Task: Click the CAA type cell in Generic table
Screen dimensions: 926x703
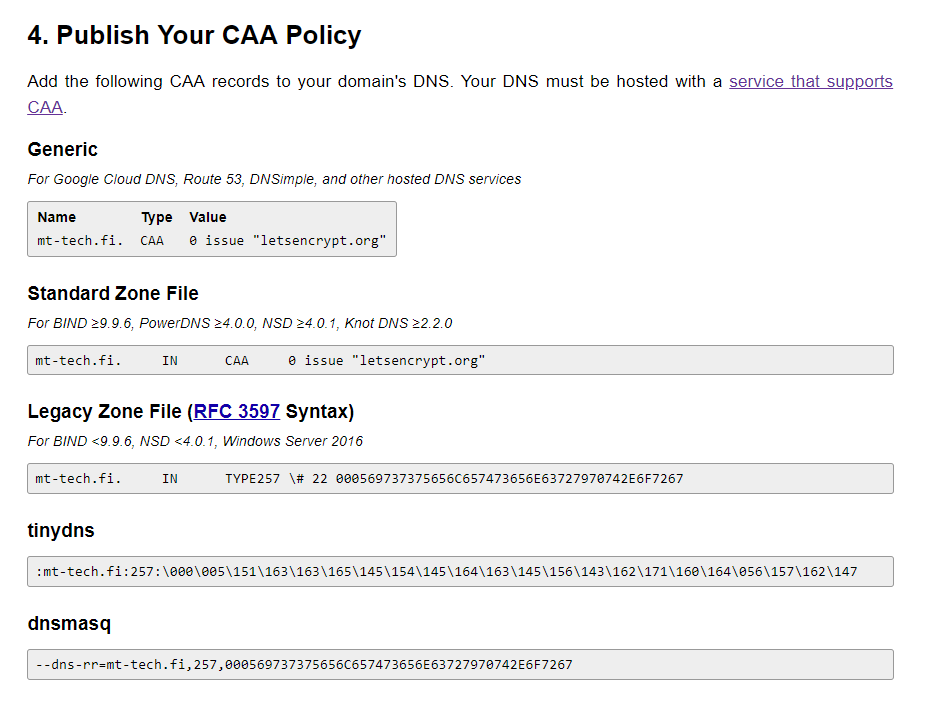Action: (152, 241)
